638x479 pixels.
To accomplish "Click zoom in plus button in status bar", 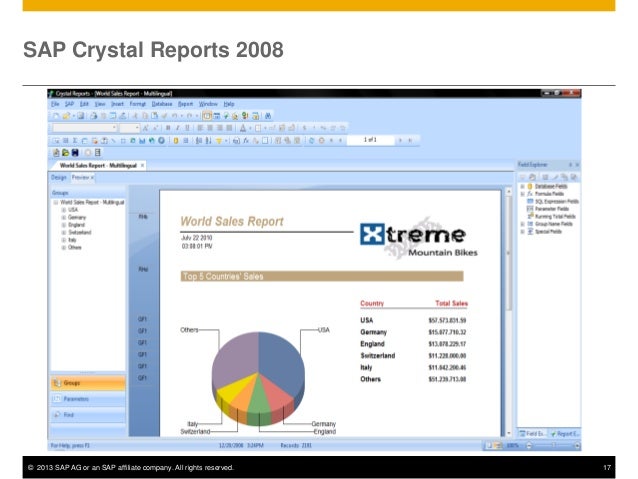I will pyautogui.click(x=577, y=446).
